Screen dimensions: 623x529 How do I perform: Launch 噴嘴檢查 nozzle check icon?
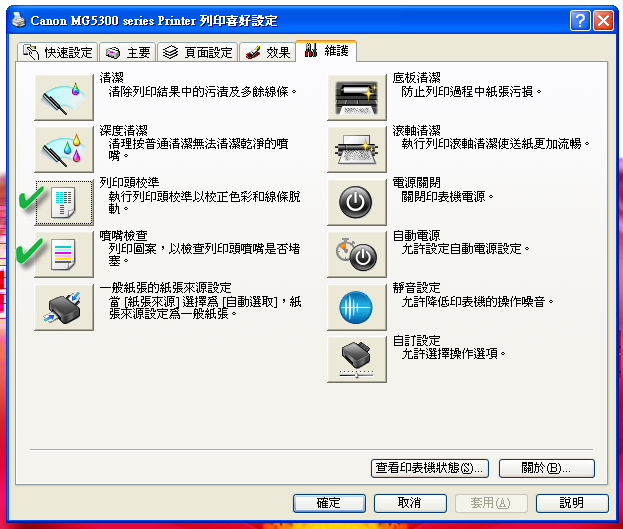pyautogui.click(x=64, y=254)
